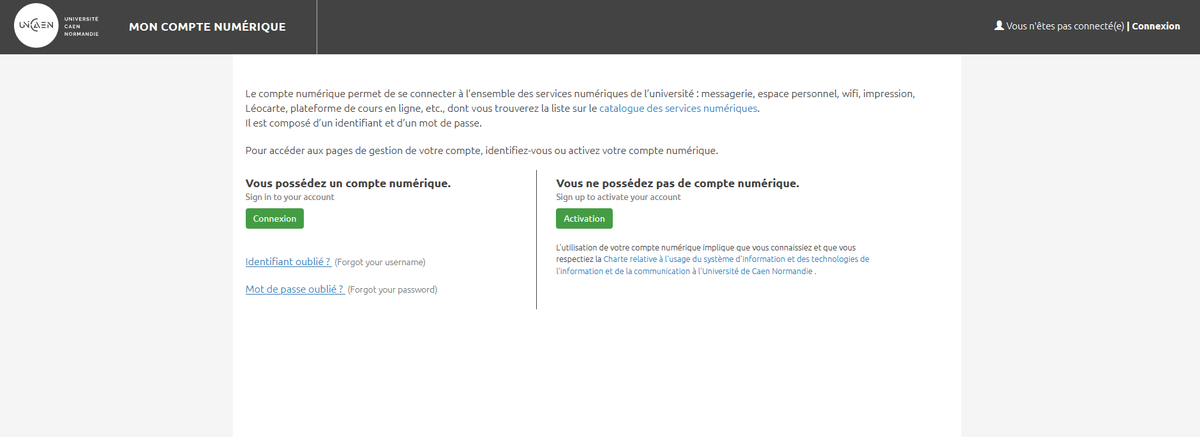This screenshot has height=437, width=1200.
Task: Click the "Vous n'êtes pas connecté(e)" status text
Action: [x=1065, y=26]
